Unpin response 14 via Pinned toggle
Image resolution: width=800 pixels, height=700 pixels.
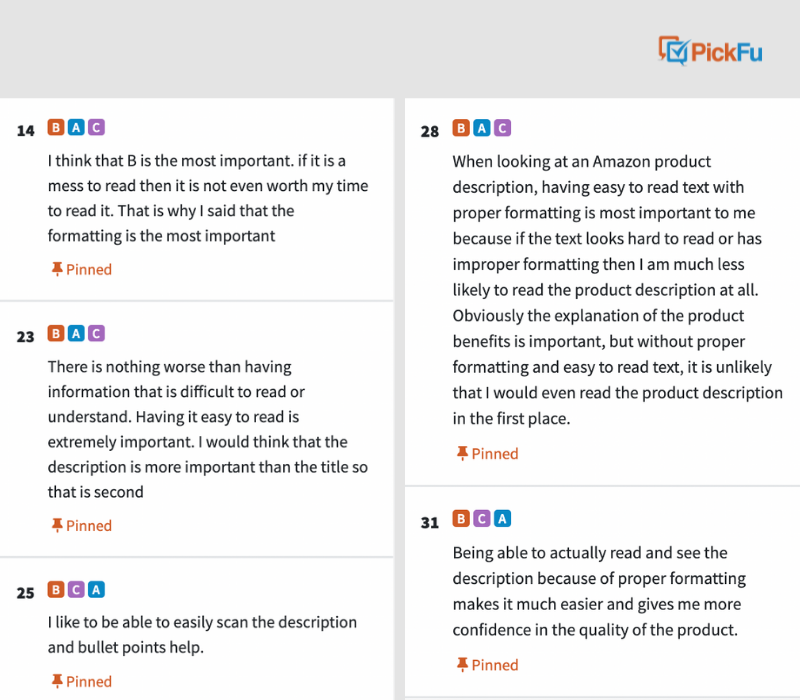tap(82, 269)
